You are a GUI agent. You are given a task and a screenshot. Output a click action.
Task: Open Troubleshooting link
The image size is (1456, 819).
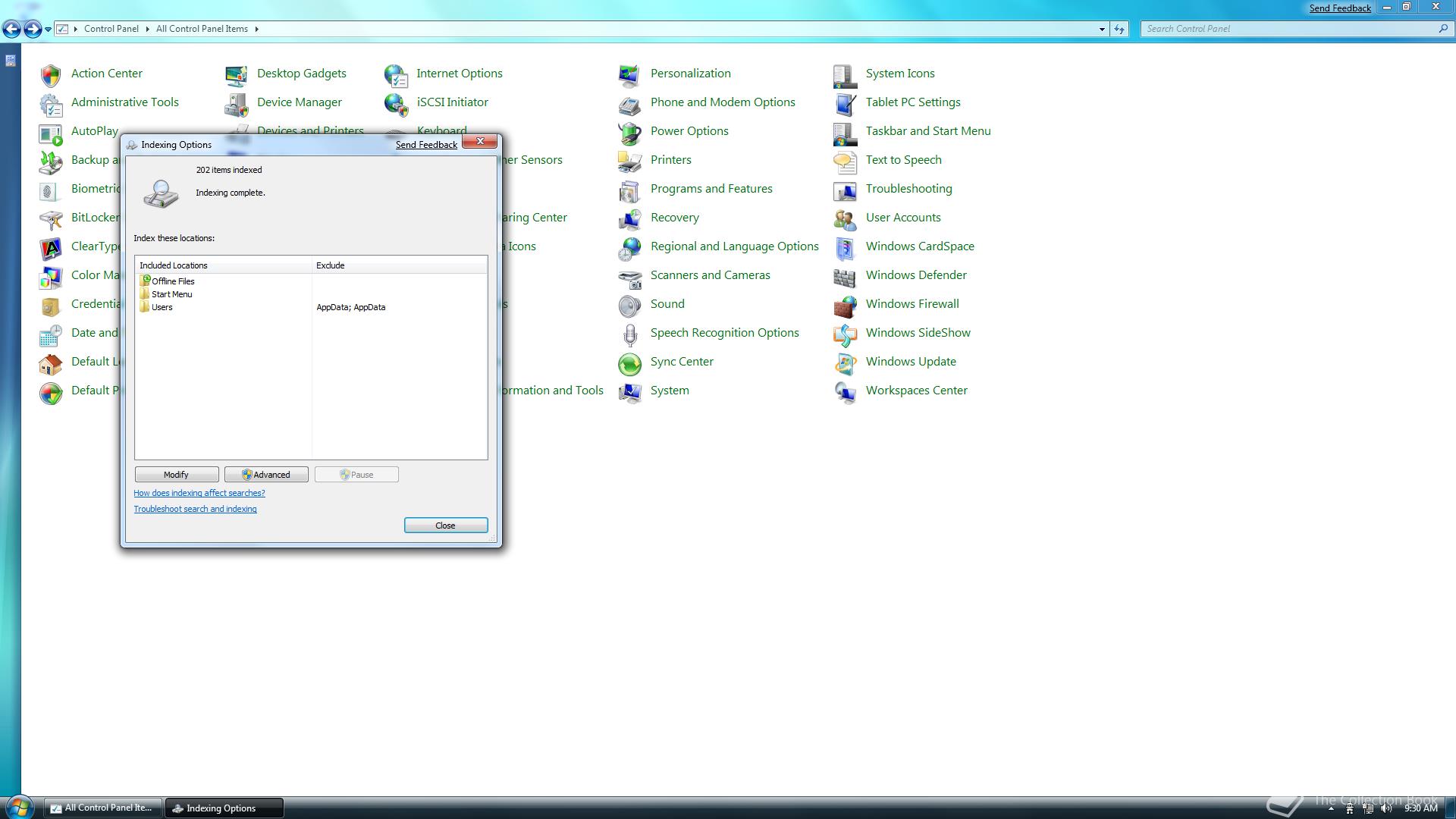[908, 189]
